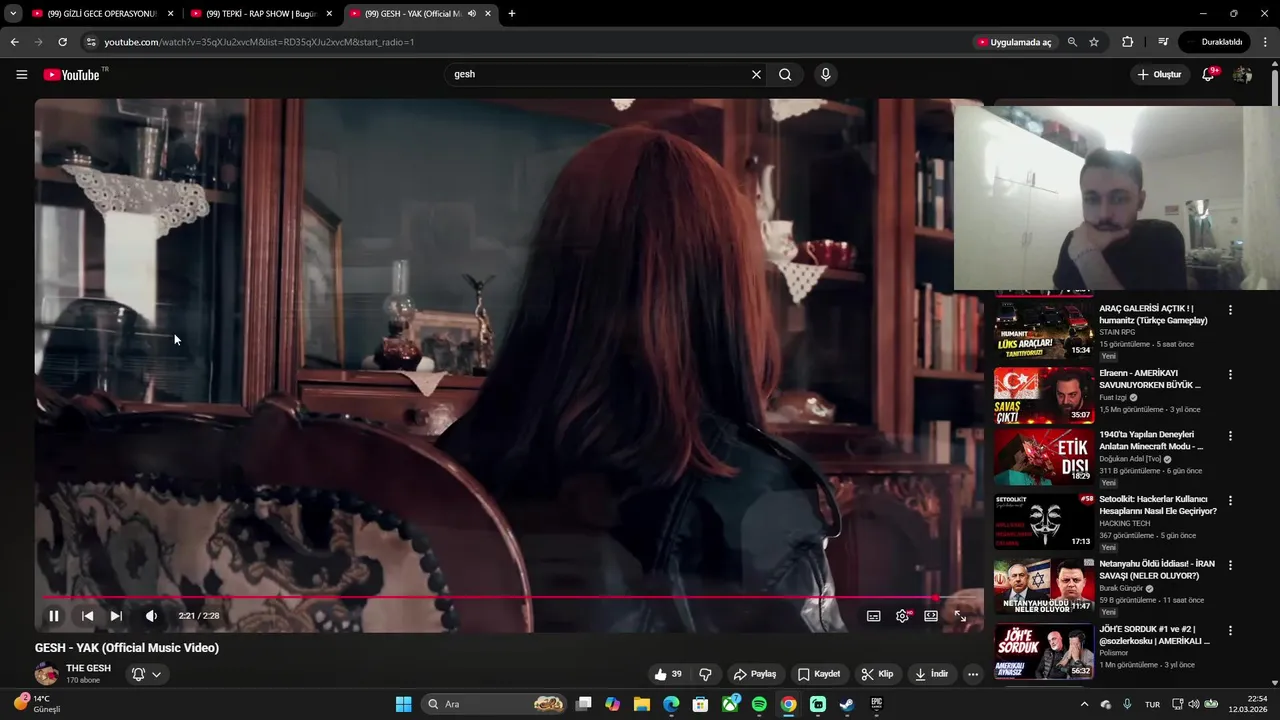Open Spotify from the taskbar
This screenshot has height=720, width=1280.
[759, 704]
